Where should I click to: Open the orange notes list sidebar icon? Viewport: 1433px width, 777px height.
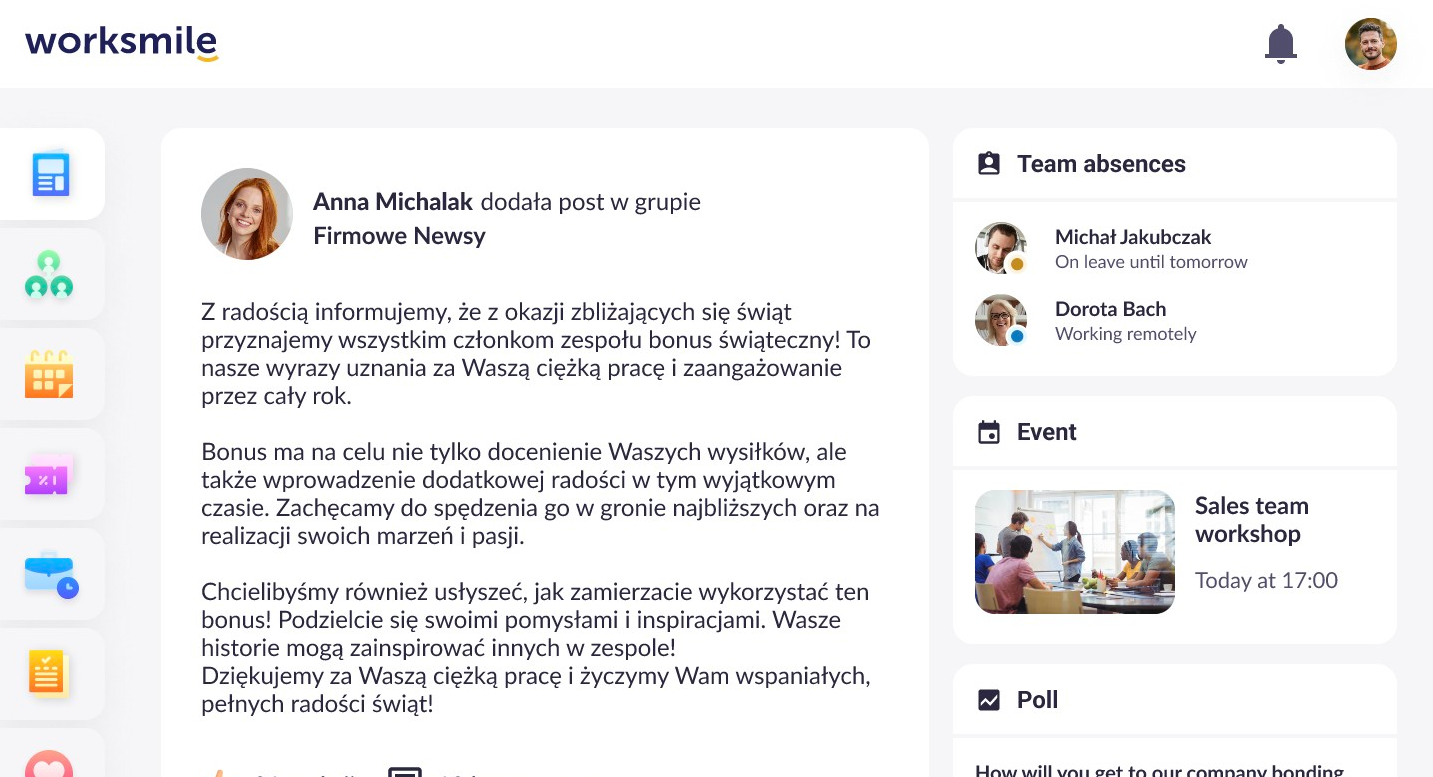coord(49,673)
